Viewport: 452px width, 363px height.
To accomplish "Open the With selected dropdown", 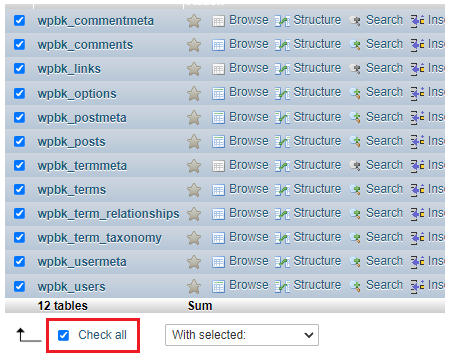I will (242, 335).
